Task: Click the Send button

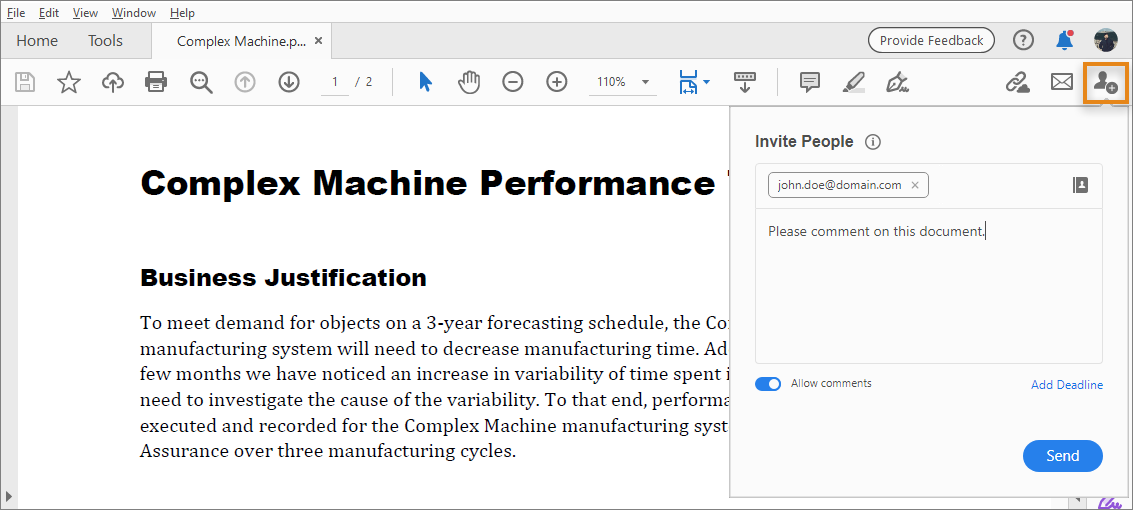Action: click(1062, 456)
